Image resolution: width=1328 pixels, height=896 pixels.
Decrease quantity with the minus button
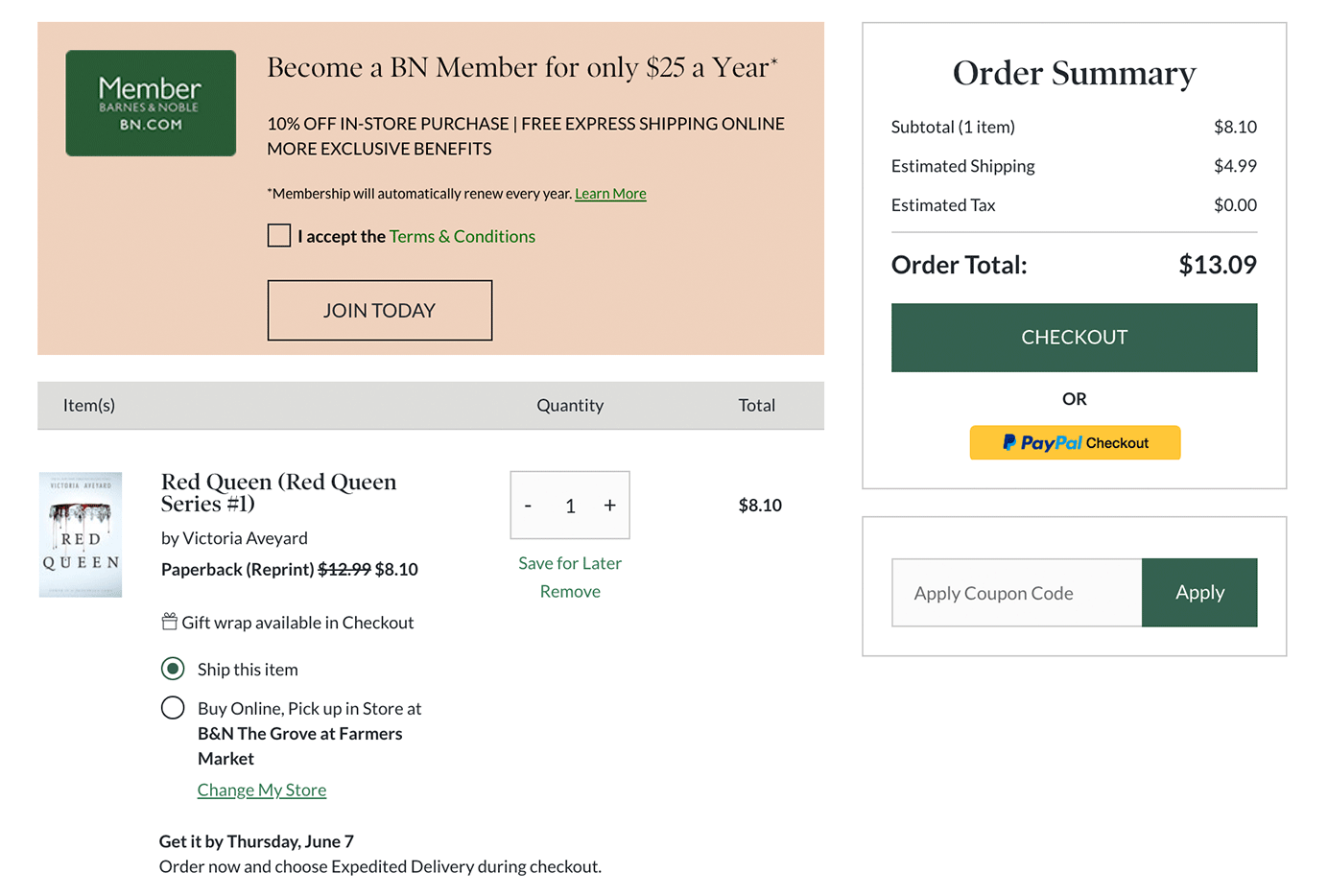(528, 506)
